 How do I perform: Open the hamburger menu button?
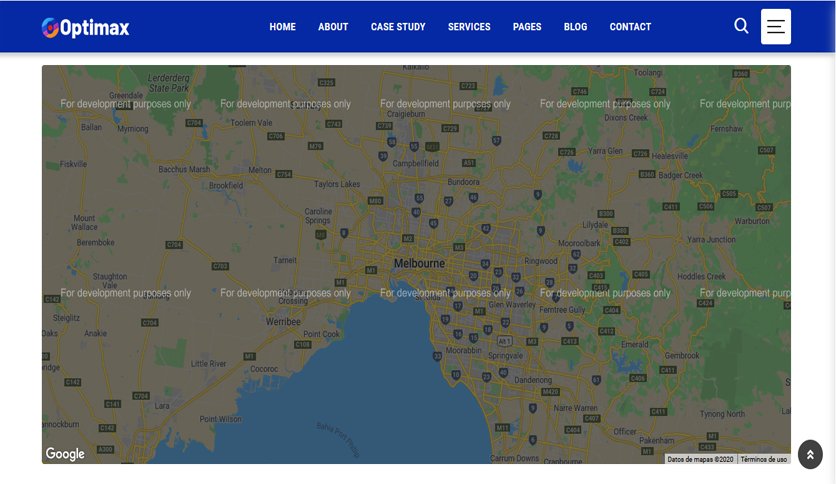point(776,27)
